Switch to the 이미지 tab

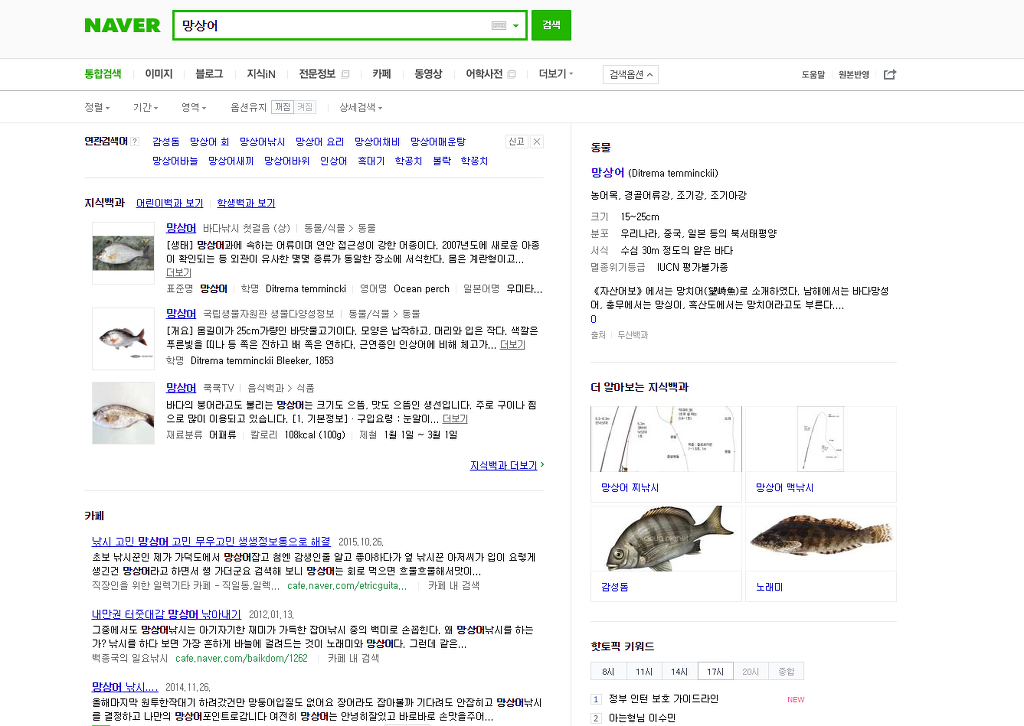159,74
